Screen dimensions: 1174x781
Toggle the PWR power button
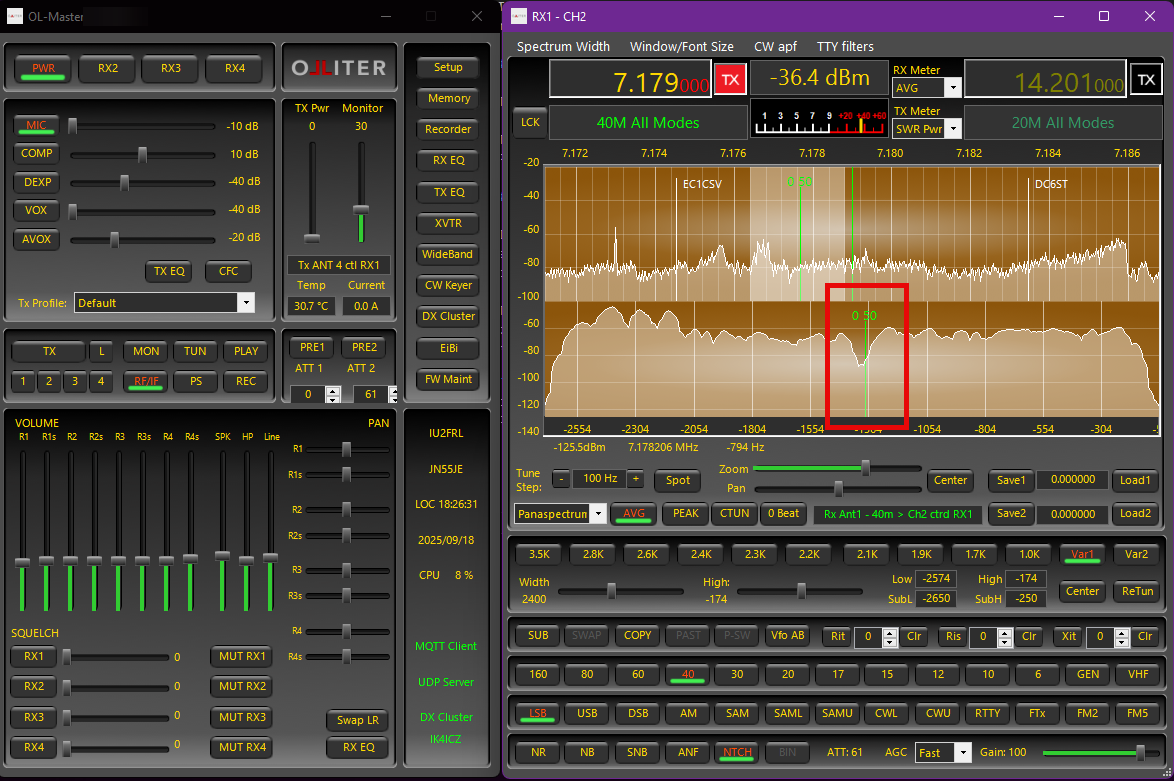point(43,68)
